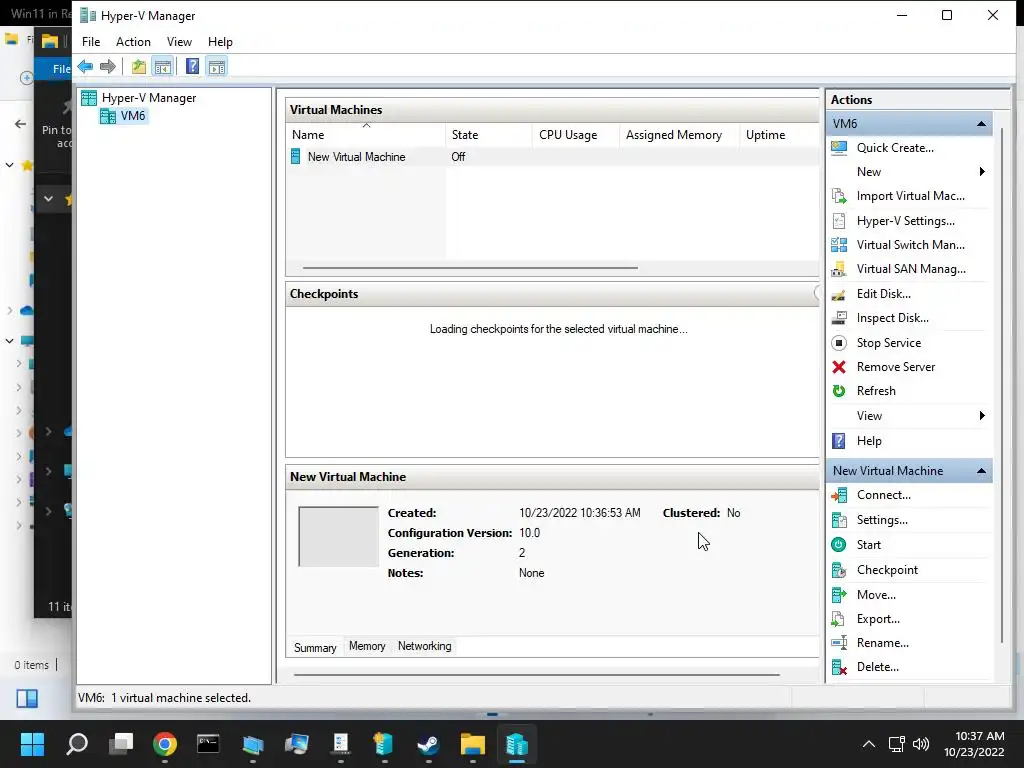Screen dimensions: 1024x768
Task: Select Hyper-V Manager root tree node
Action: (148, 98)
